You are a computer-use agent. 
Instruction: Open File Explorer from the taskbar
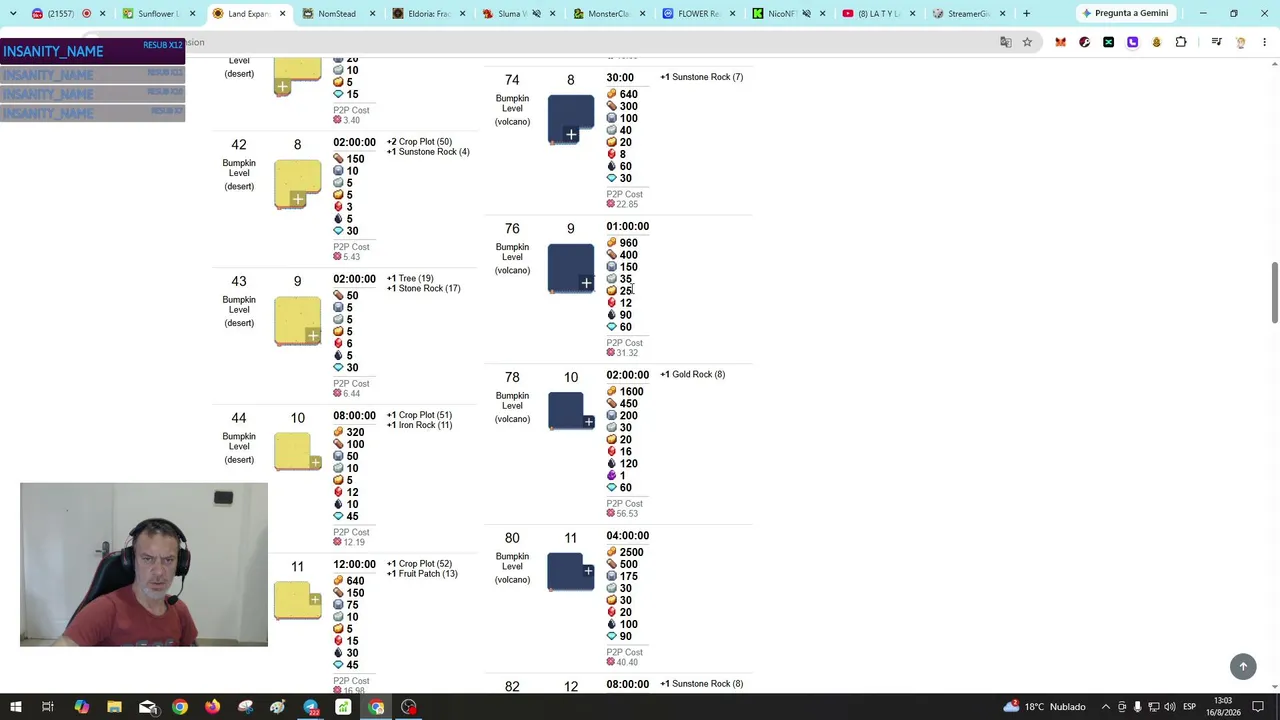click(114, 707)
